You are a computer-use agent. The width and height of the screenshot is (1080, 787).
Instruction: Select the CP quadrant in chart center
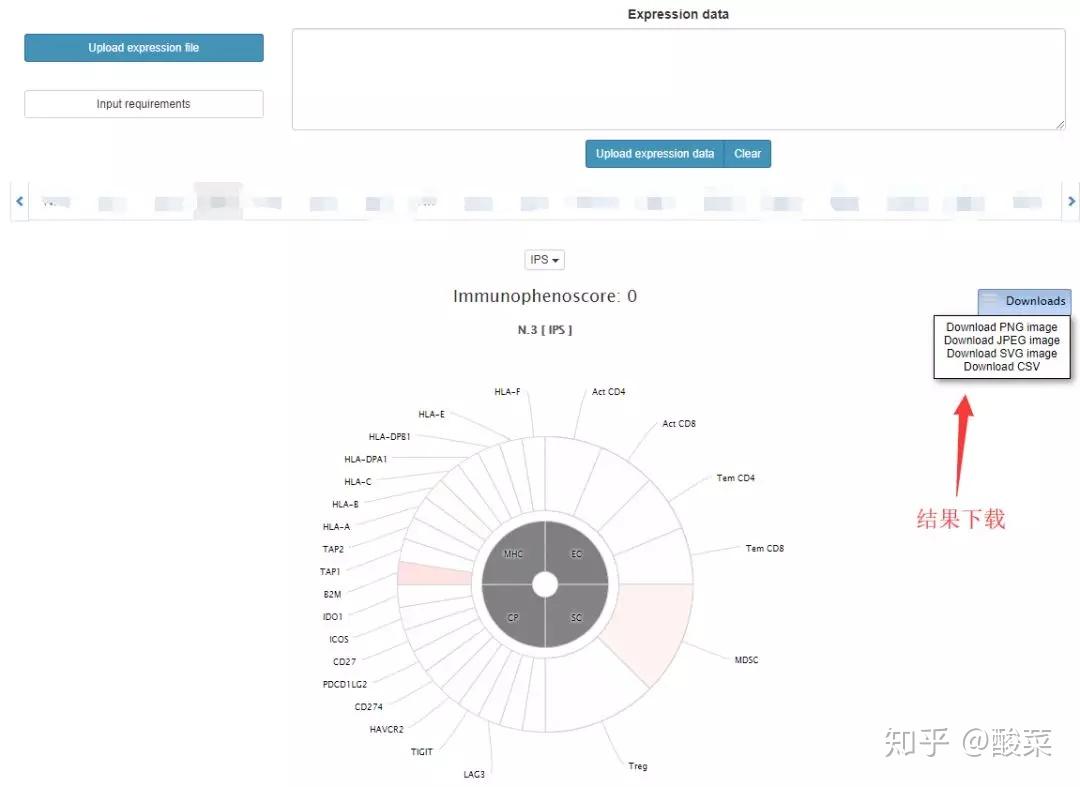click(x=513, y=617)
